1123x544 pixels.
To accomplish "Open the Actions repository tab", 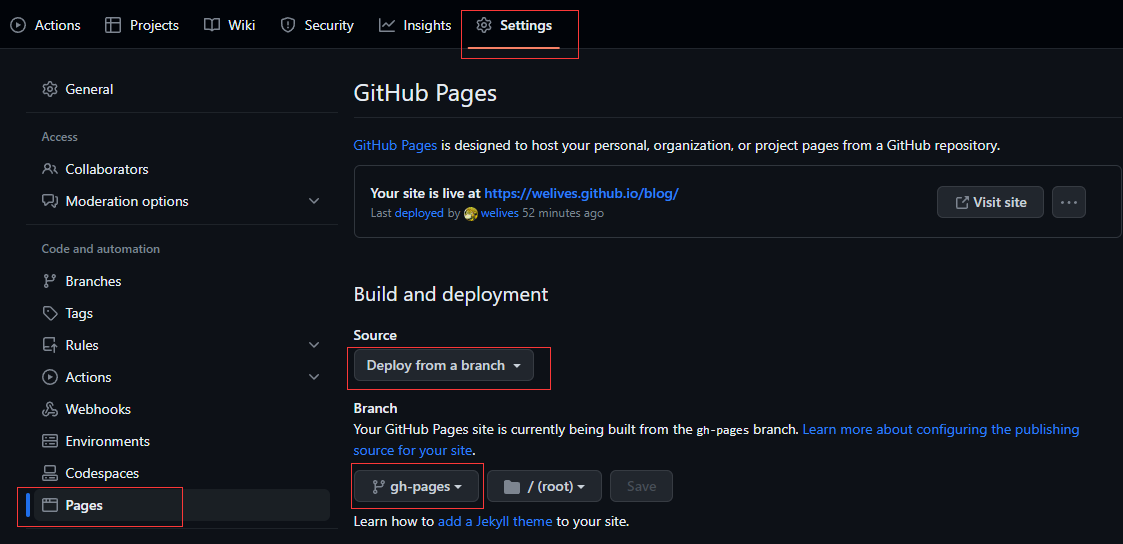I will [x=44, y=25].
